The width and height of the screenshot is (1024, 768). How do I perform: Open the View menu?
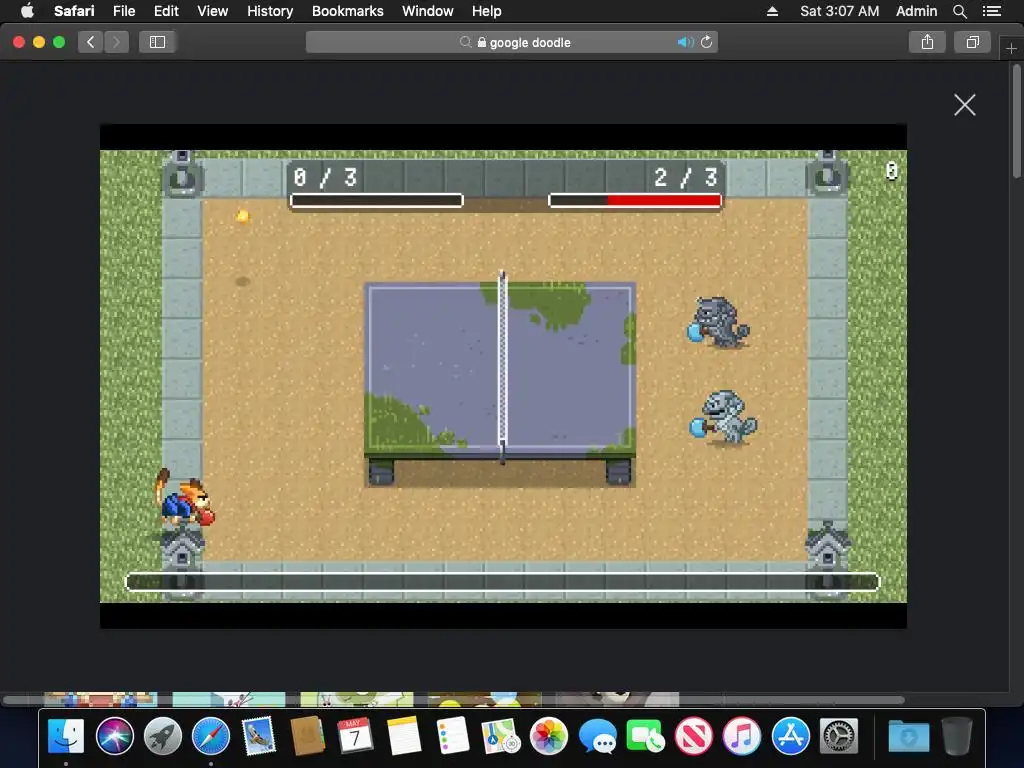click(212, 11)
